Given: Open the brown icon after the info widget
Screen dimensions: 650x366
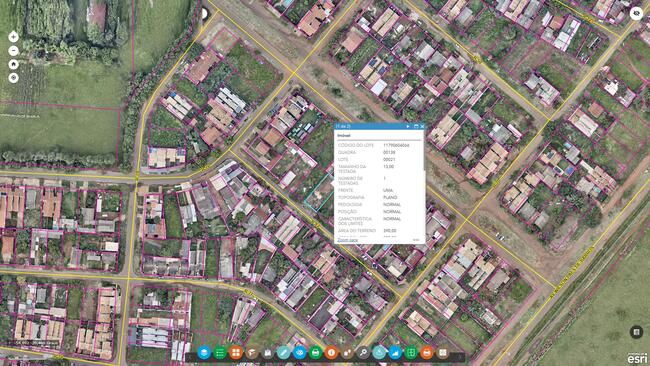Looking at the screenshot, I should coord(347,353).
